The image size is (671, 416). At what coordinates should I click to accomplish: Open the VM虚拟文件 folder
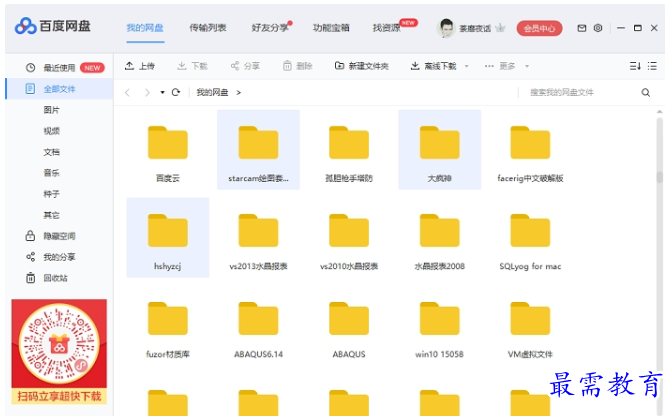pyautogui.click(x=530, y=326)
